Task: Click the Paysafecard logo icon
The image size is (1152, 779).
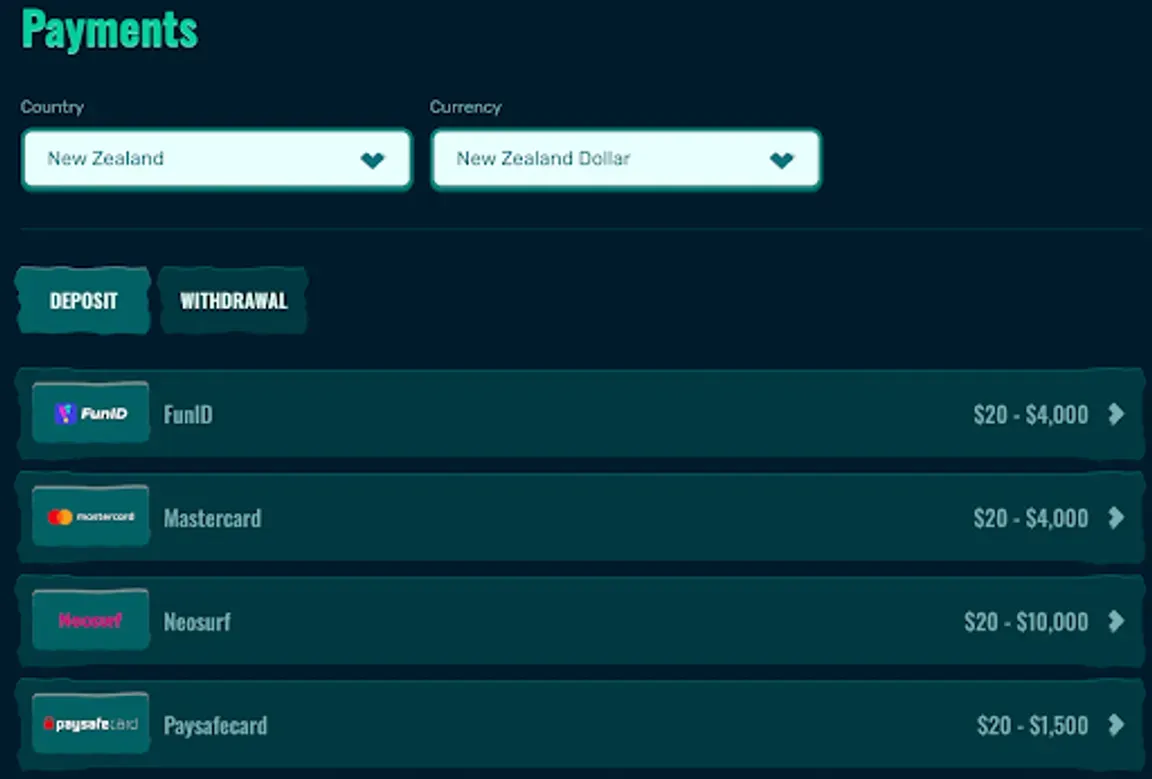Action: 90,724
